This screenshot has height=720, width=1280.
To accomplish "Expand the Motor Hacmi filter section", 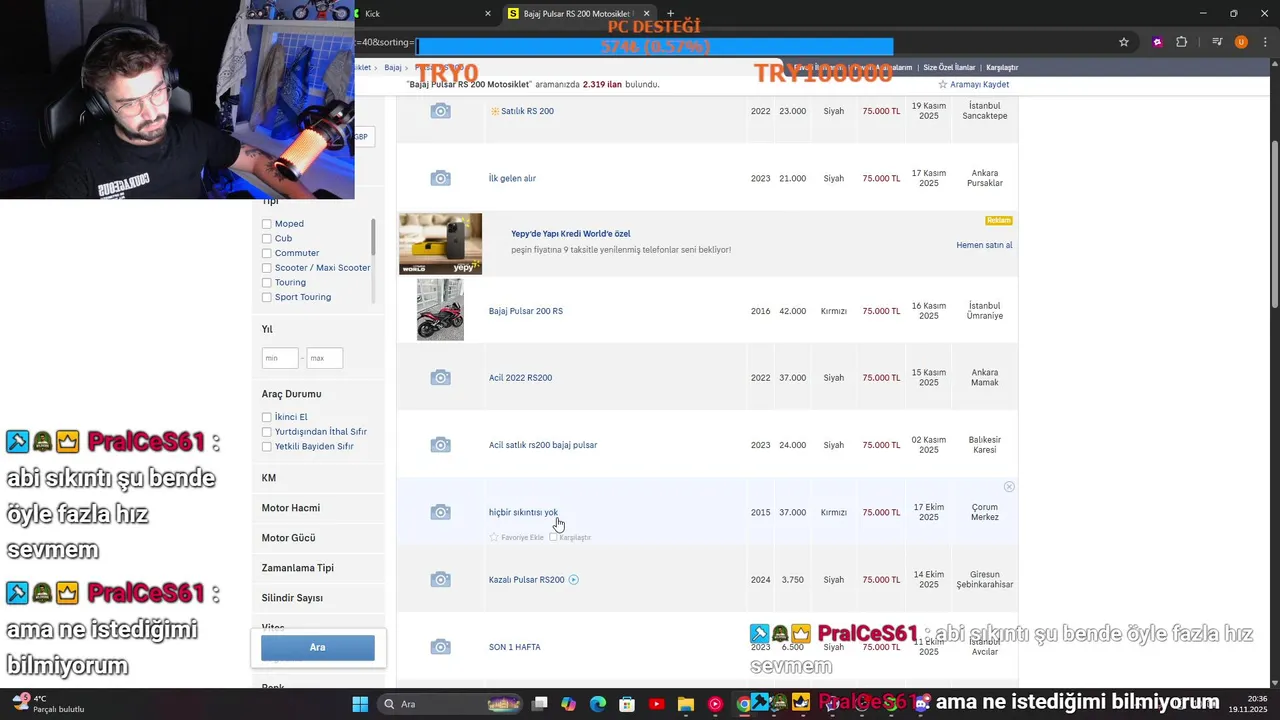I will [318, 508].
